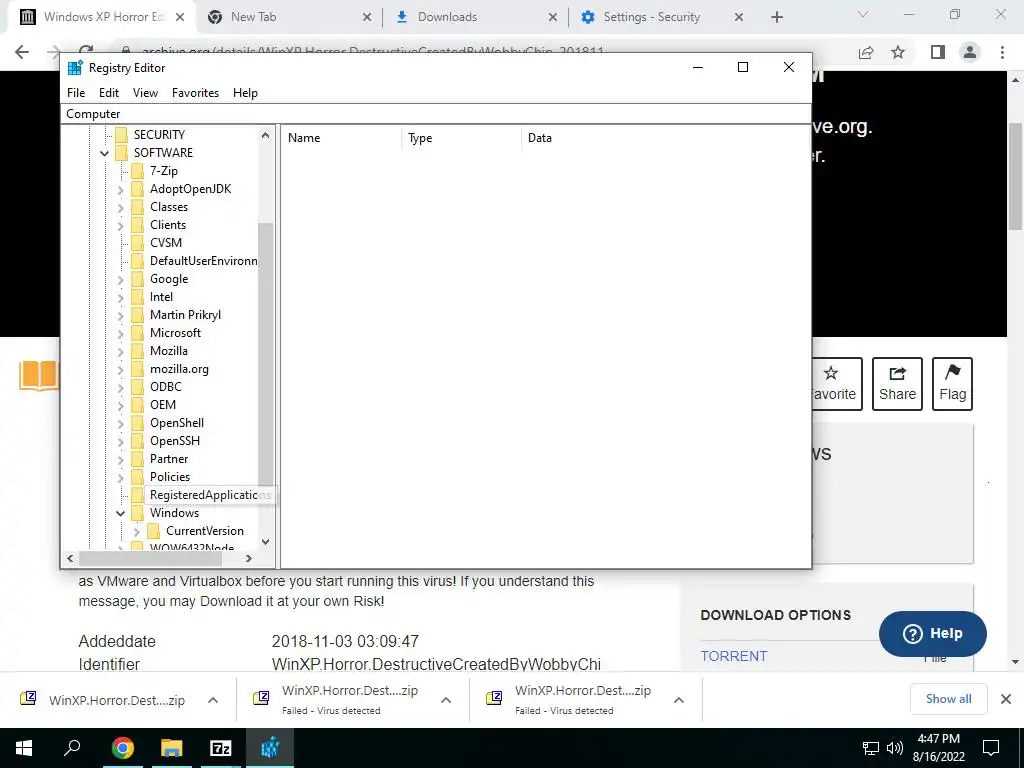The width and height of the screenshot is (1024, 768).
Task: Select the Mozilla key folder icon
Action: click(x=137, y=351)
